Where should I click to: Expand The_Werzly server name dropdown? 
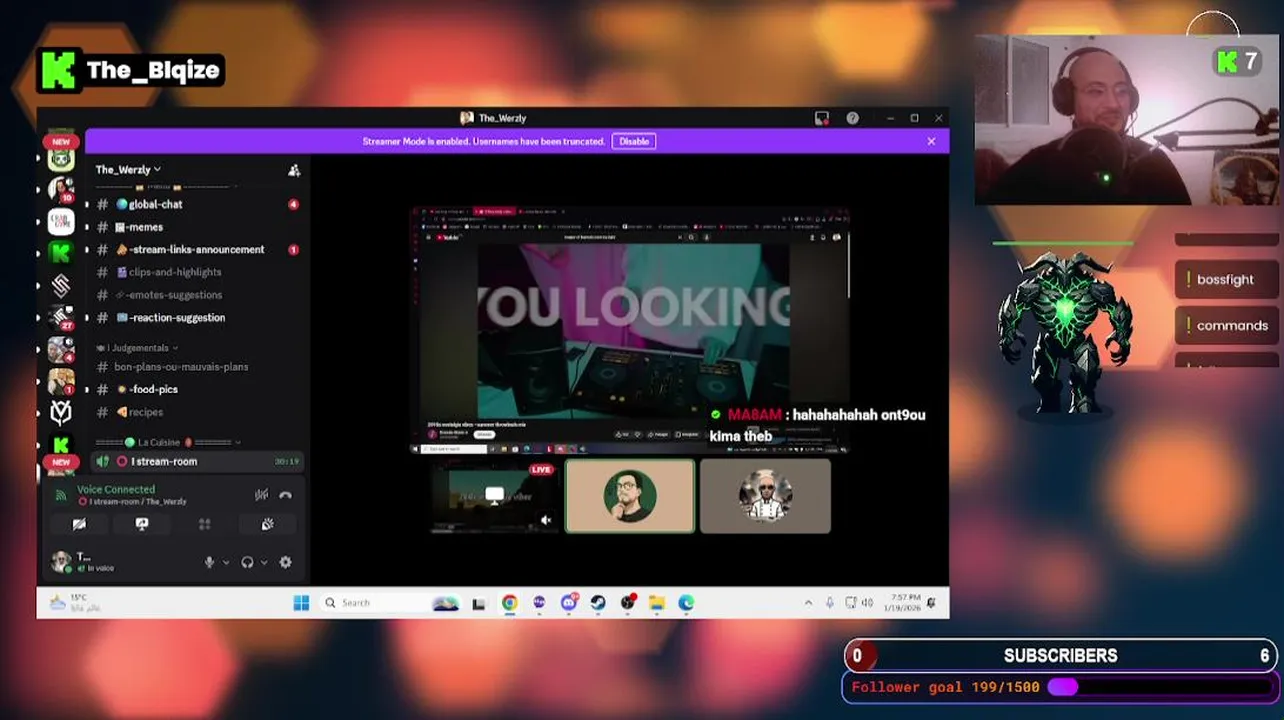(x=128, y=170)
